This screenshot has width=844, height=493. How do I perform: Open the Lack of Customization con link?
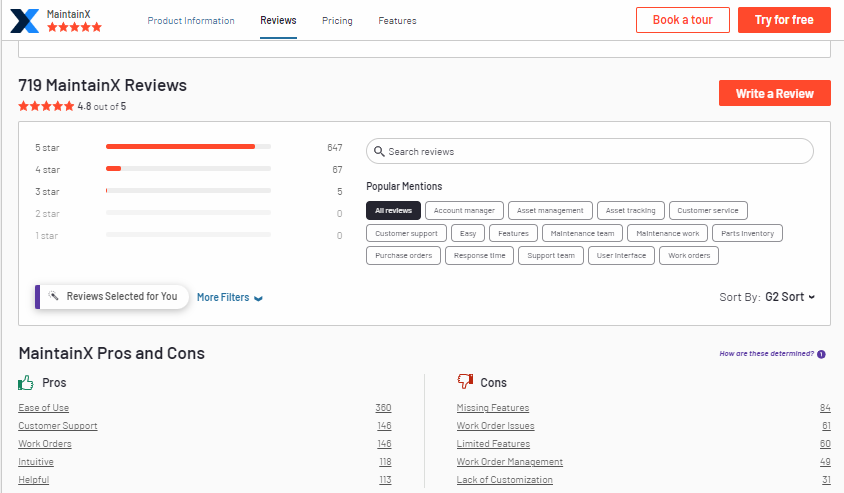[505, 480]
